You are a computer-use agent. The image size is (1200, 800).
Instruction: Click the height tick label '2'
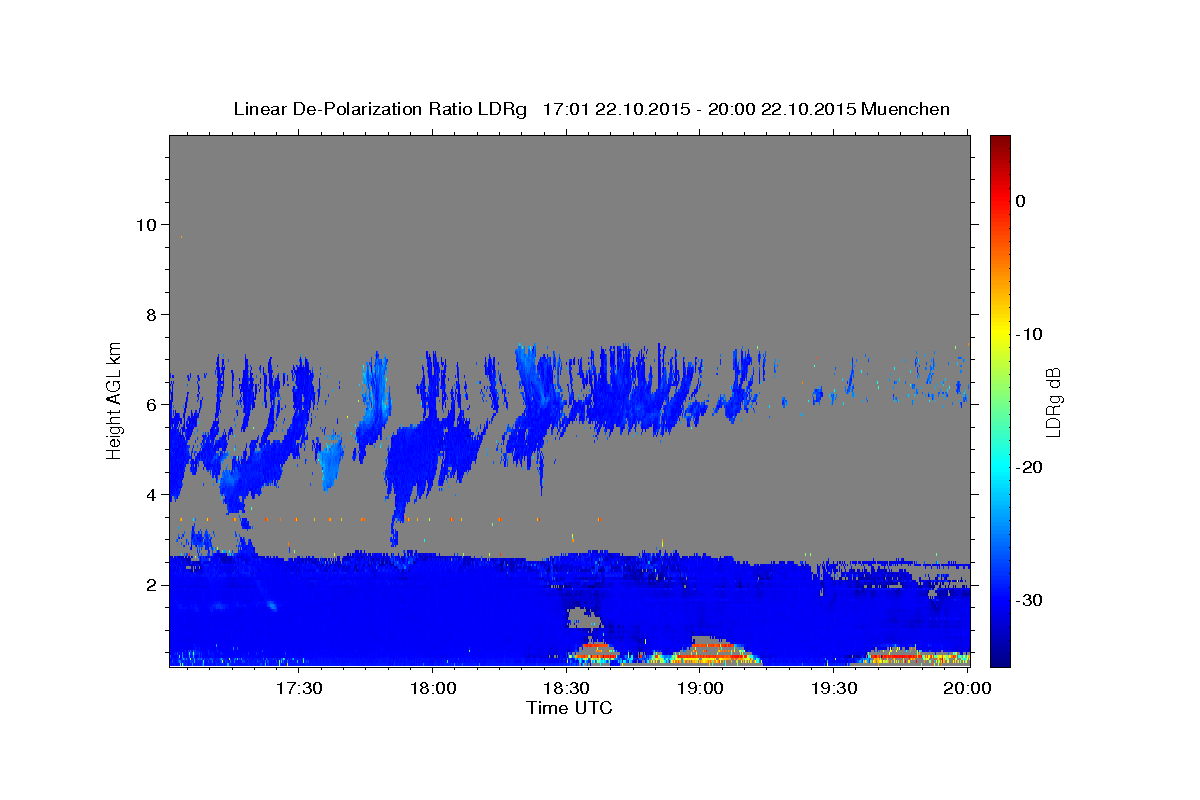point(151,584)
